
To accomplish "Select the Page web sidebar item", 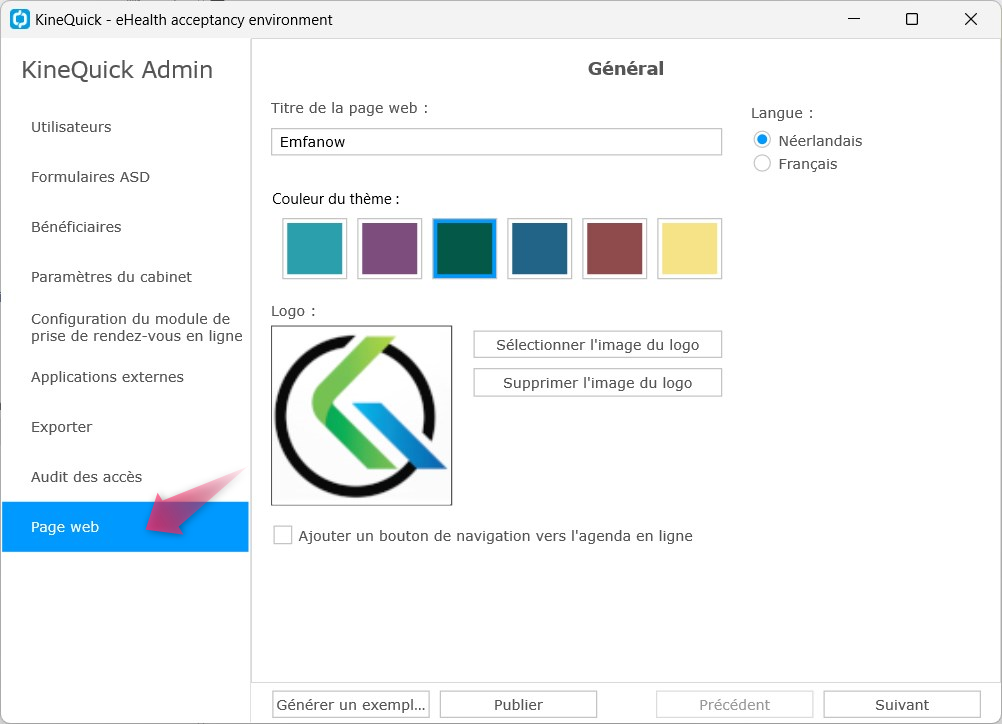I will (125, 527).
